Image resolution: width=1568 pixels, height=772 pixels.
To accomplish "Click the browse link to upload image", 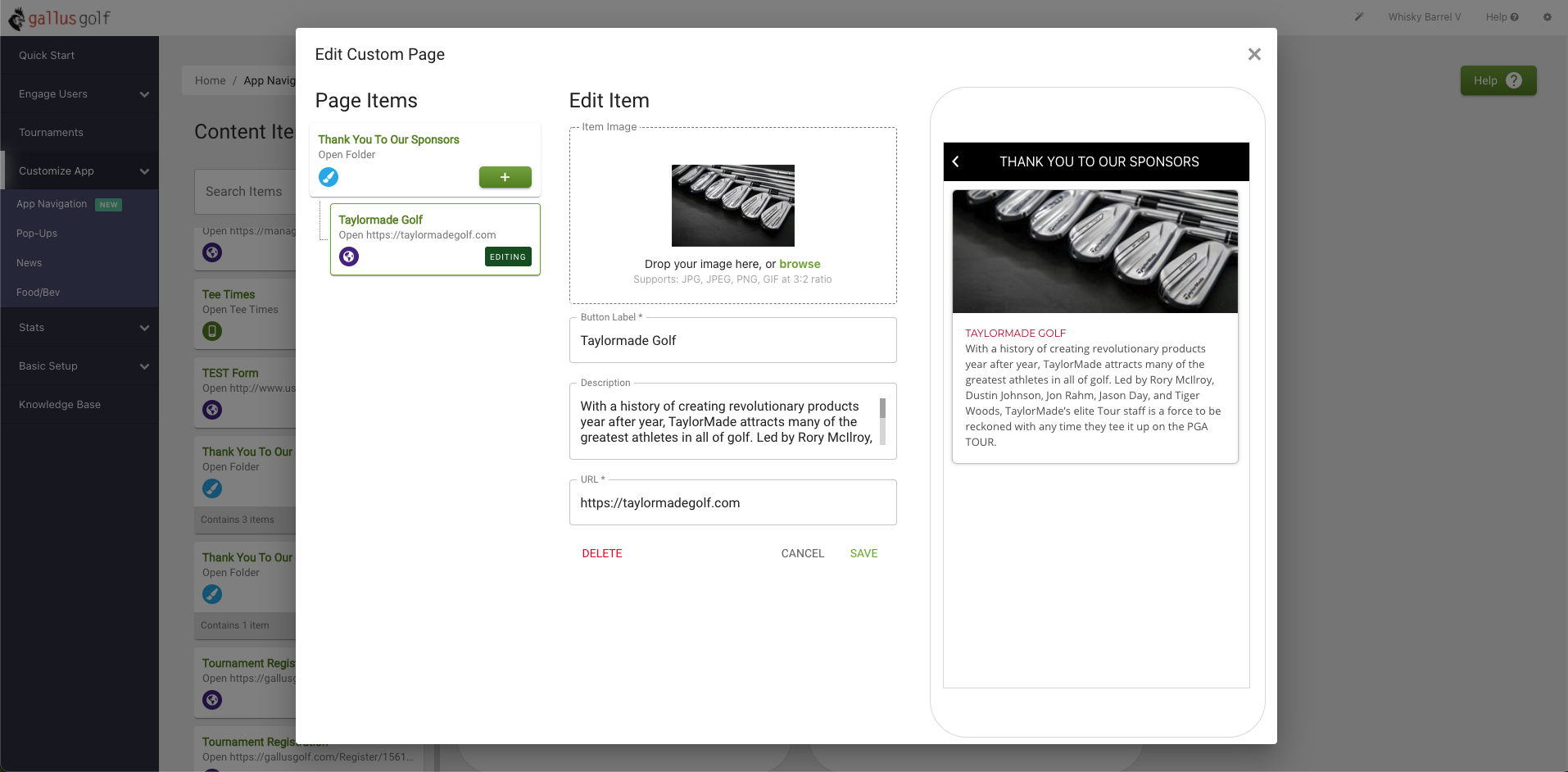I will tap(800, 264).
